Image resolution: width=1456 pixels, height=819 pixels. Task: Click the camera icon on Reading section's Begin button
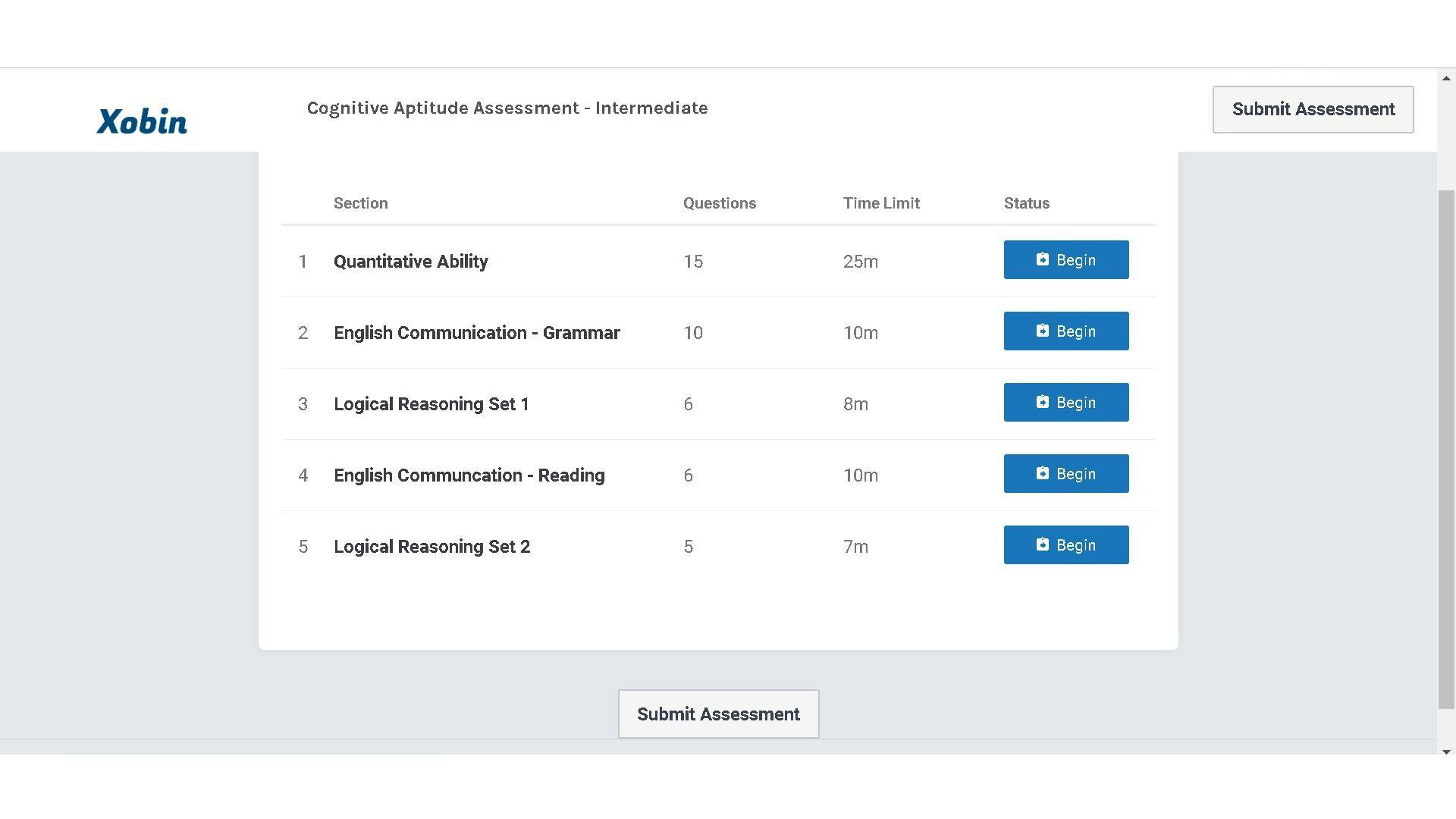click(1044, 473)
